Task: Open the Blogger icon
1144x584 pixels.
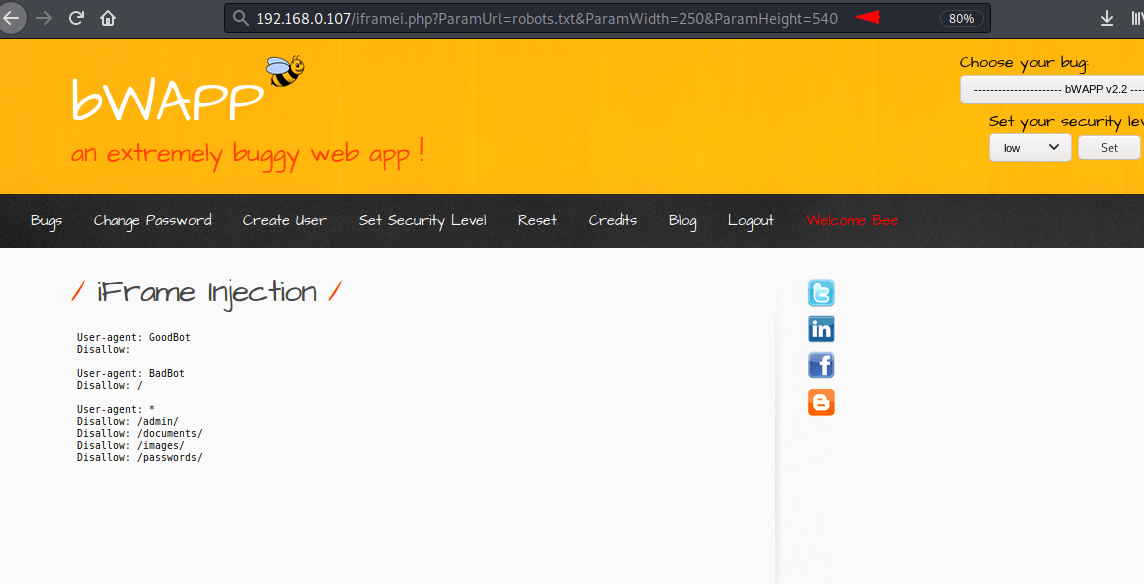Action: [821, 402]
